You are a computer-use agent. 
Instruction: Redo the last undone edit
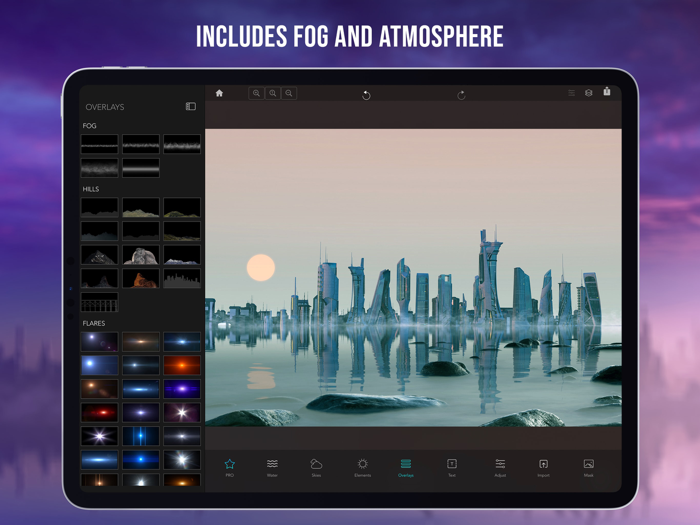(x=461, y=95)
